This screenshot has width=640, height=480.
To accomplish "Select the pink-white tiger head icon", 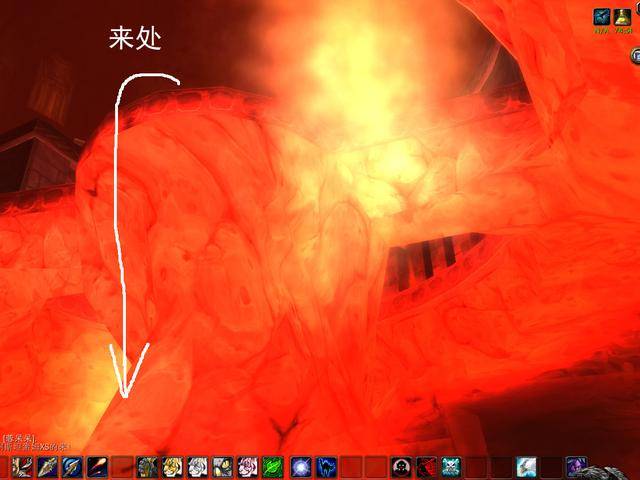I will pyautogui.click(x=247, y=467).
